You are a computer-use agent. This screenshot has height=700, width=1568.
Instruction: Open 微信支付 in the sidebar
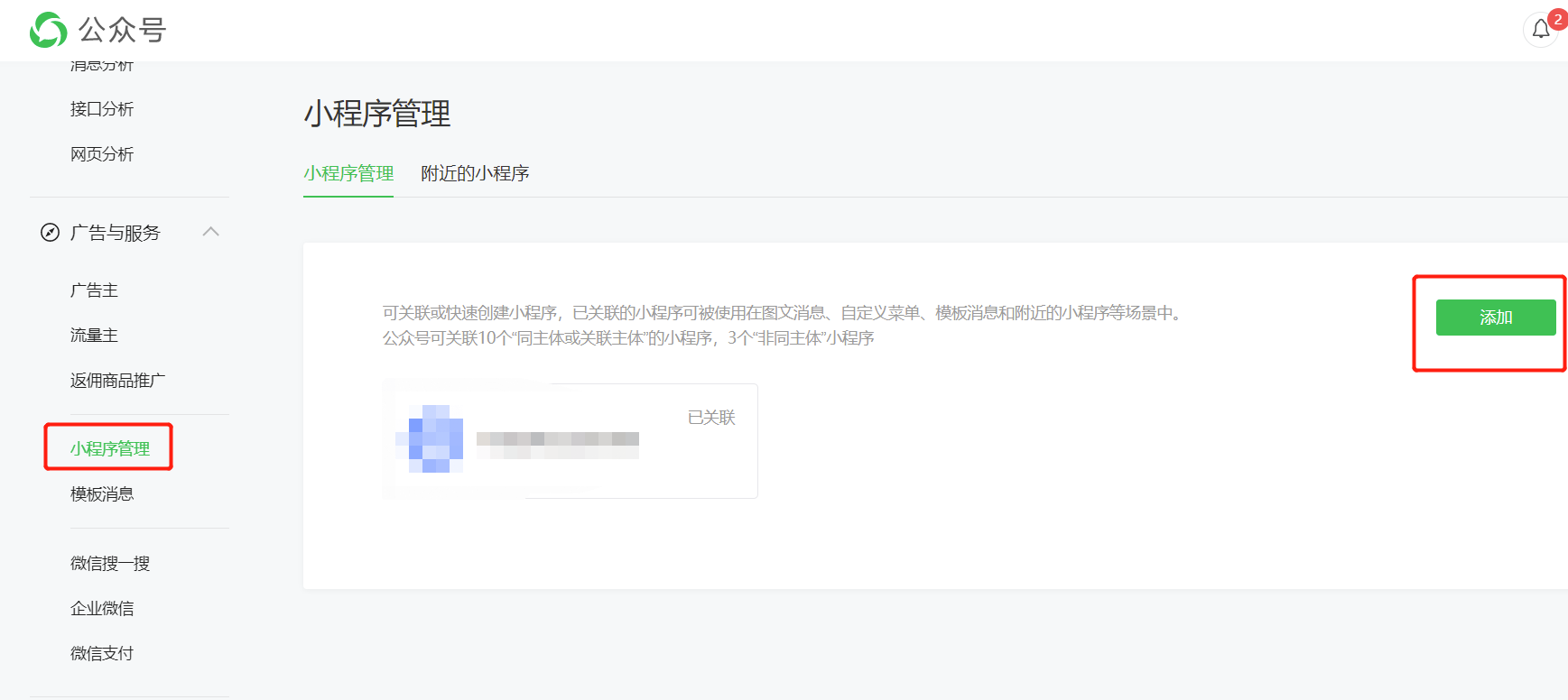pyautogui.click(x=102, y=654)
